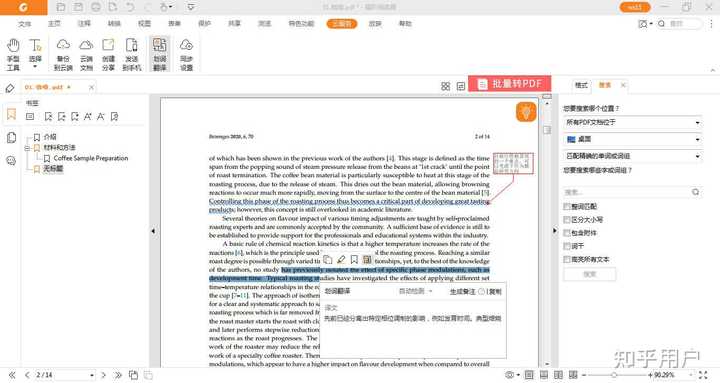
Task: Click the zoom out minus button
Action: (x=584, y=375)
